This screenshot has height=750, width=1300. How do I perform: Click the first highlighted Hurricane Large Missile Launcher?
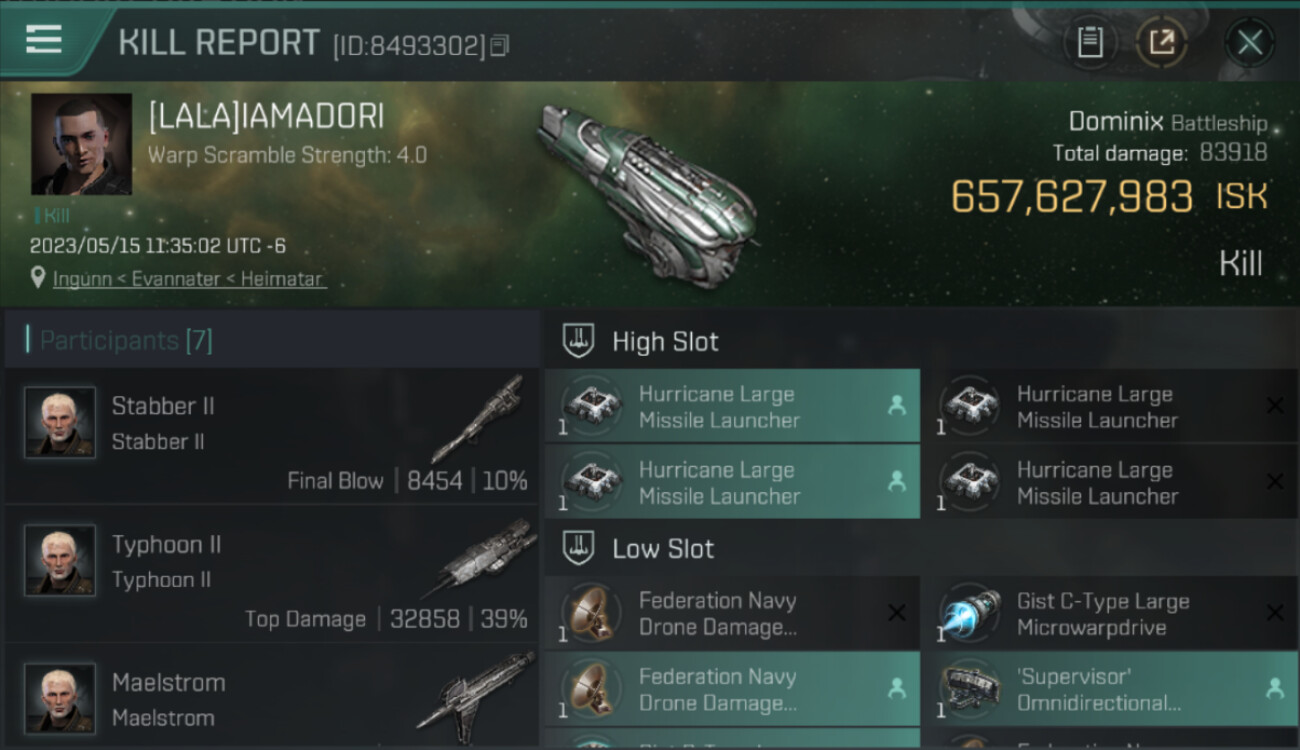(x=732, y=406)
